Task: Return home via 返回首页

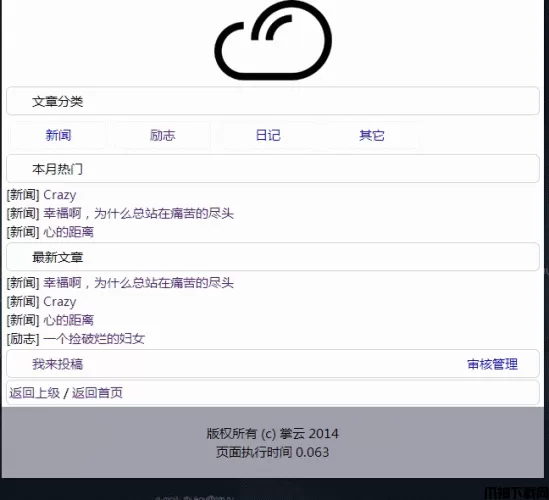Action: pos(97,393)
